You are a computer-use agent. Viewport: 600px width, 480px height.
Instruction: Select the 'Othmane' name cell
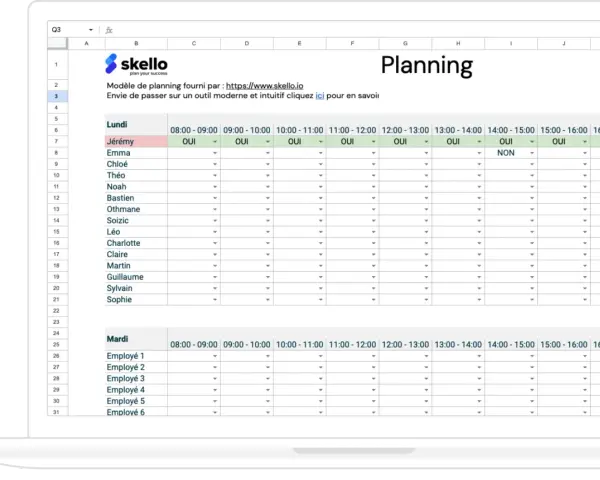[136, 209]
